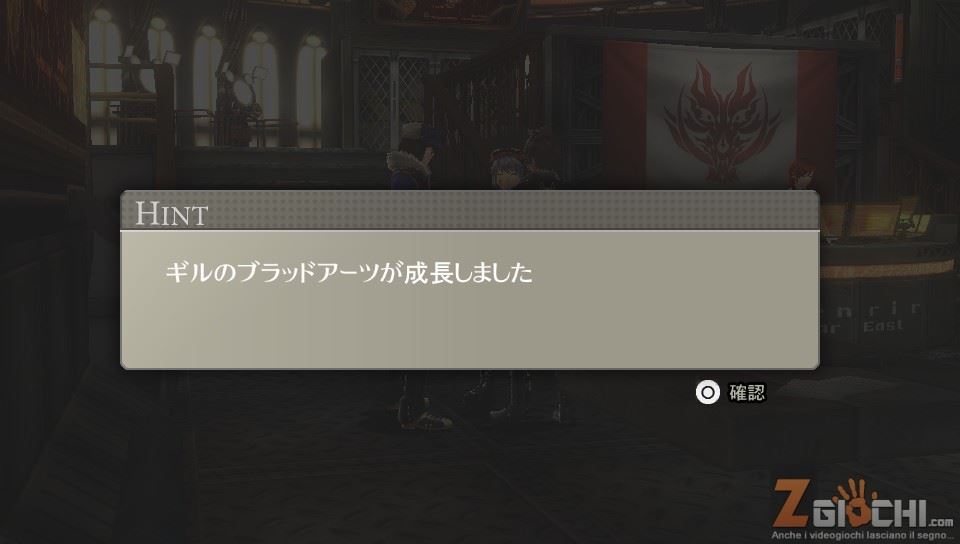
Task: Click the leftmost arched window
Action: [x=103, y=76]
